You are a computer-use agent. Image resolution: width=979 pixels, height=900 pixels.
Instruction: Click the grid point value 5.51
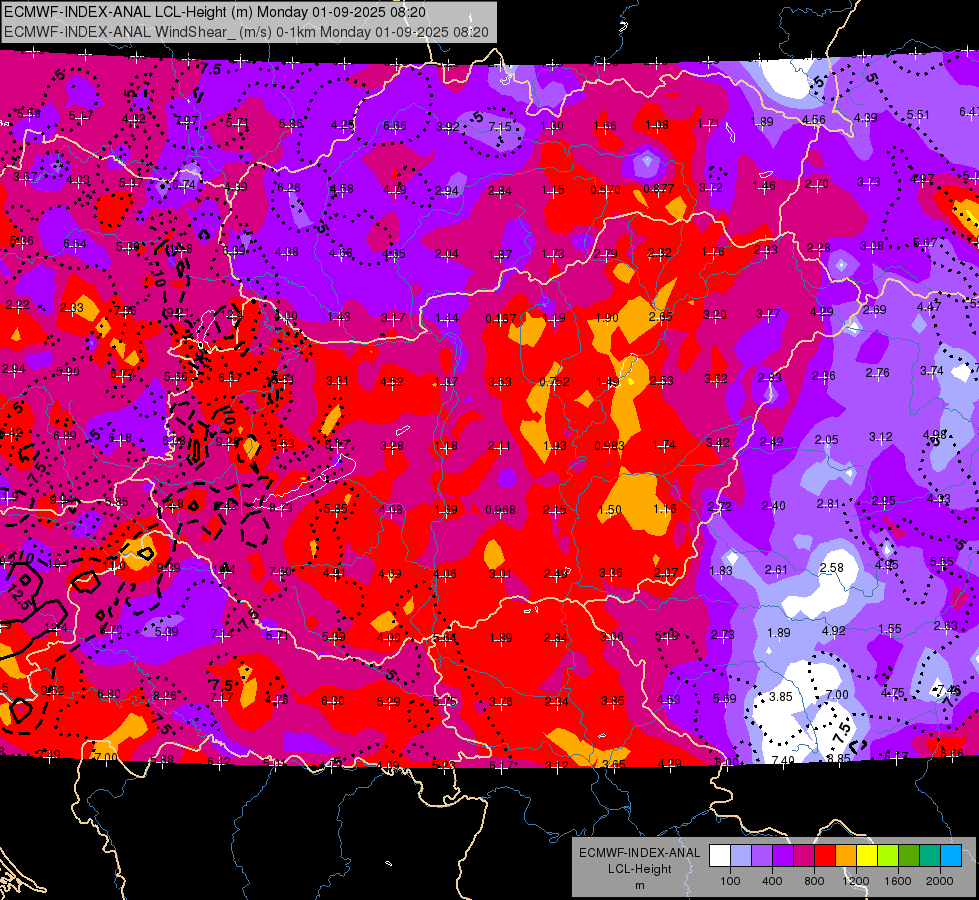click(x=918, y=114)
